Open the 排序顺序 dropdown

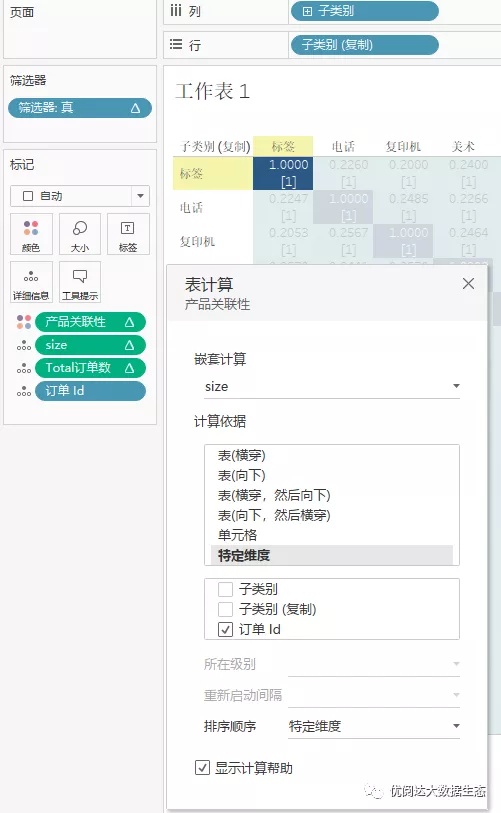click(374, 726)
